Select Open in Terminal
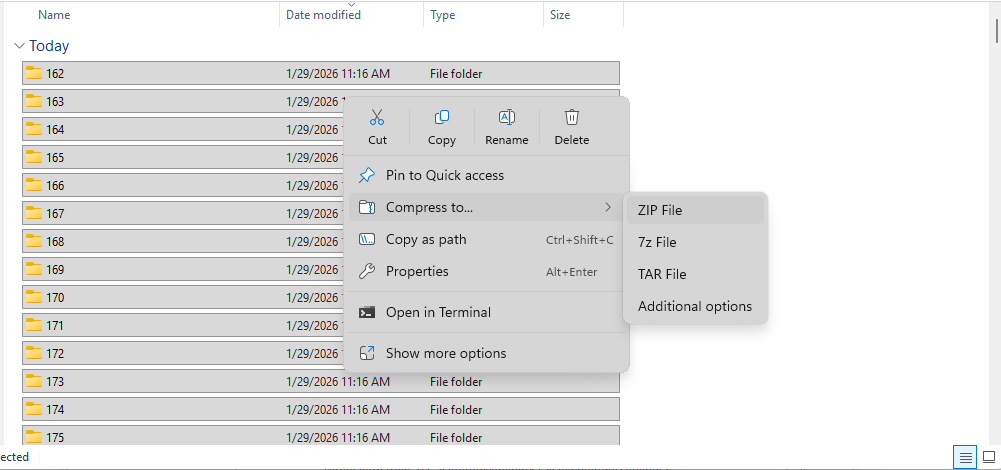The width and height of the screenshot is (1001, 470). click(x=486, y=312)
